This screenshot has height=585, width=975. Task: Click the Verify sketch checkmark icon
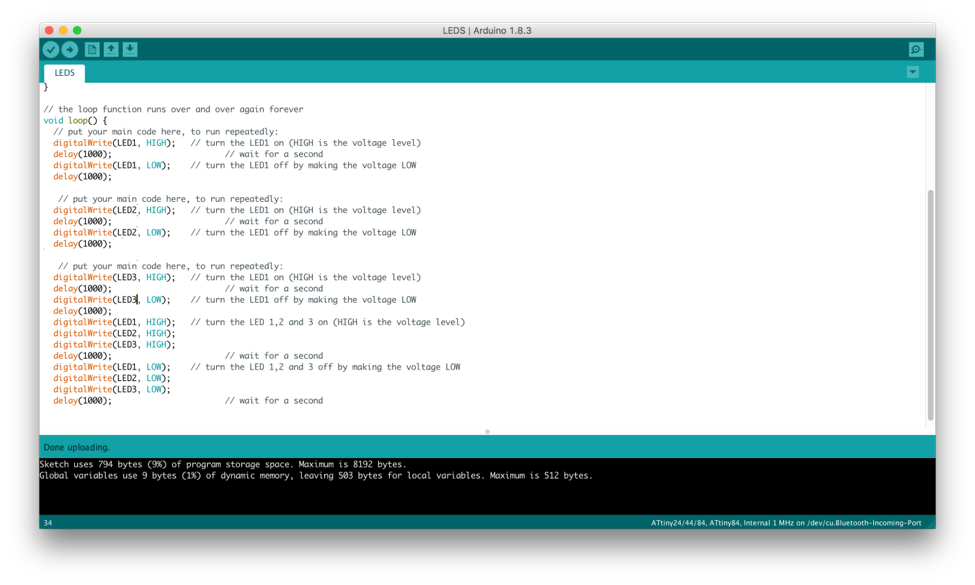51,50
